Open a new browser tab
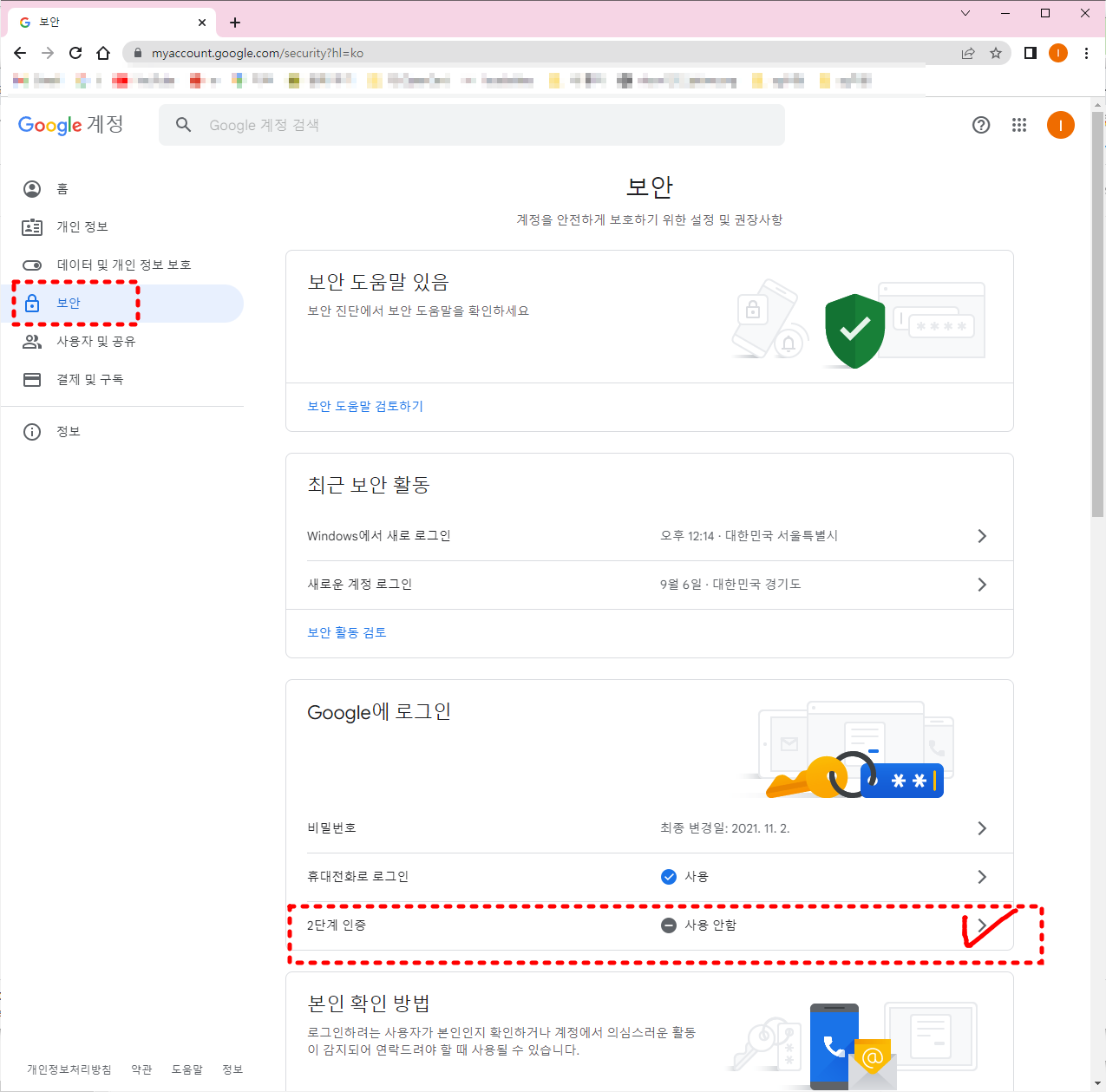This screenshot has width=1106, height=1092. [x=235, y=23]
